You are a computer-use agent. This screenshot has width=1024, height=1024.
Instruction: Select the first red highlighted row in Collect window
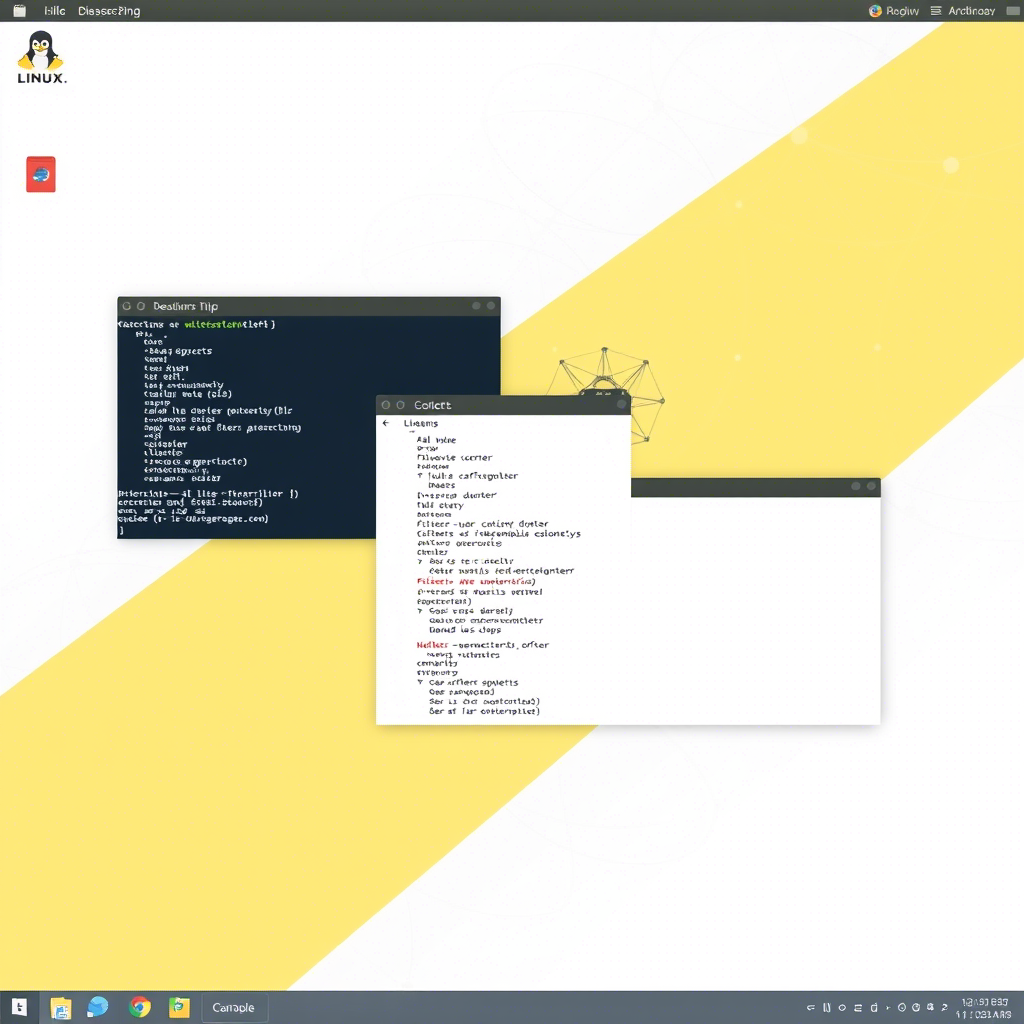pos(476,581)
